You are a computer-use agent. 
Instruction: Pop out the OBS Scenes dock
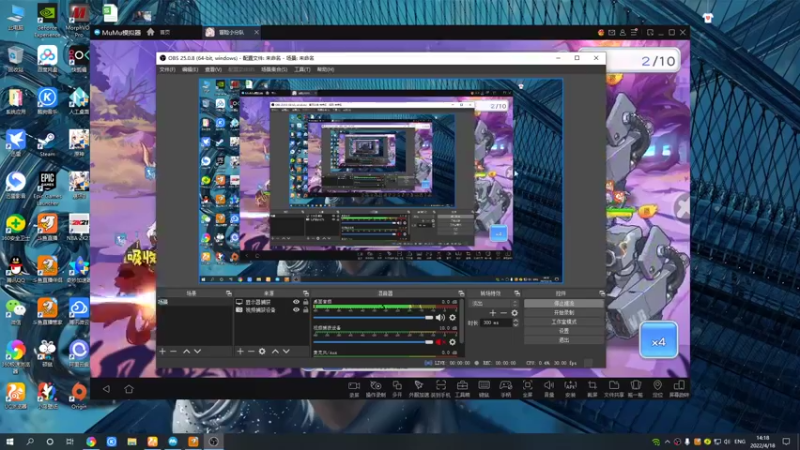(229, 293)
